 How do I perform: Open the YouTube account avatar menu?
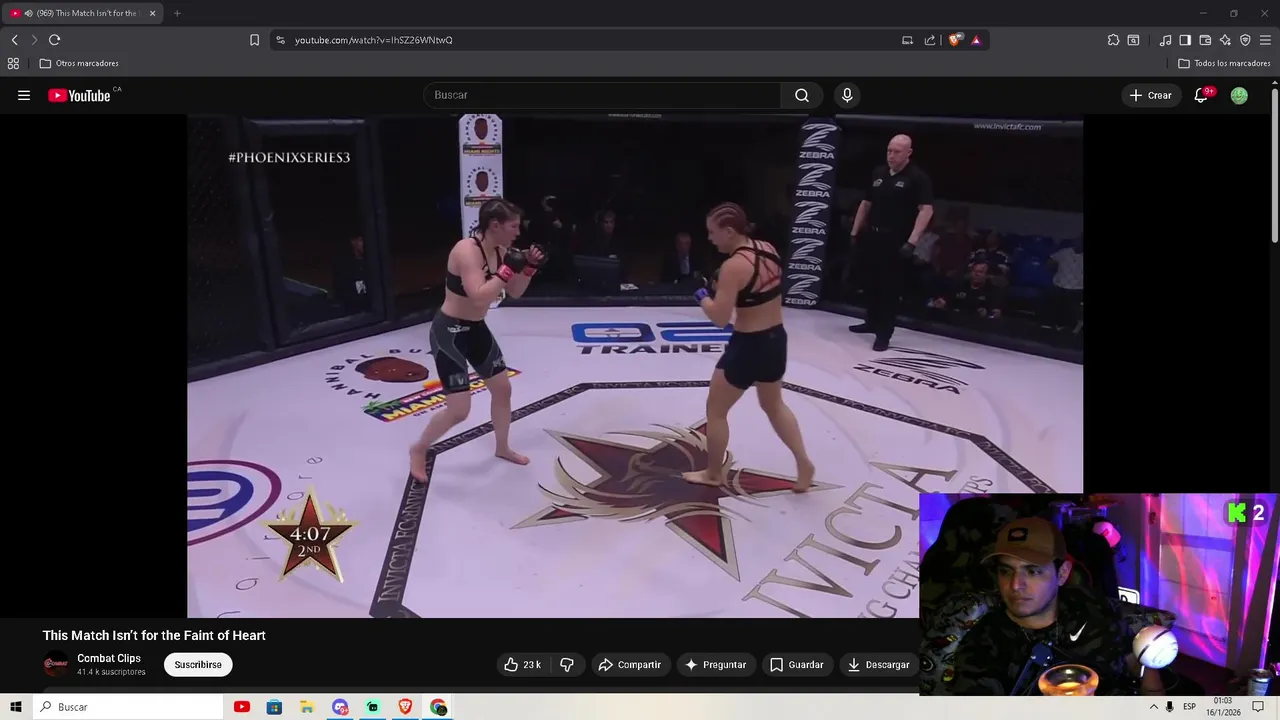pos(1239,95)
